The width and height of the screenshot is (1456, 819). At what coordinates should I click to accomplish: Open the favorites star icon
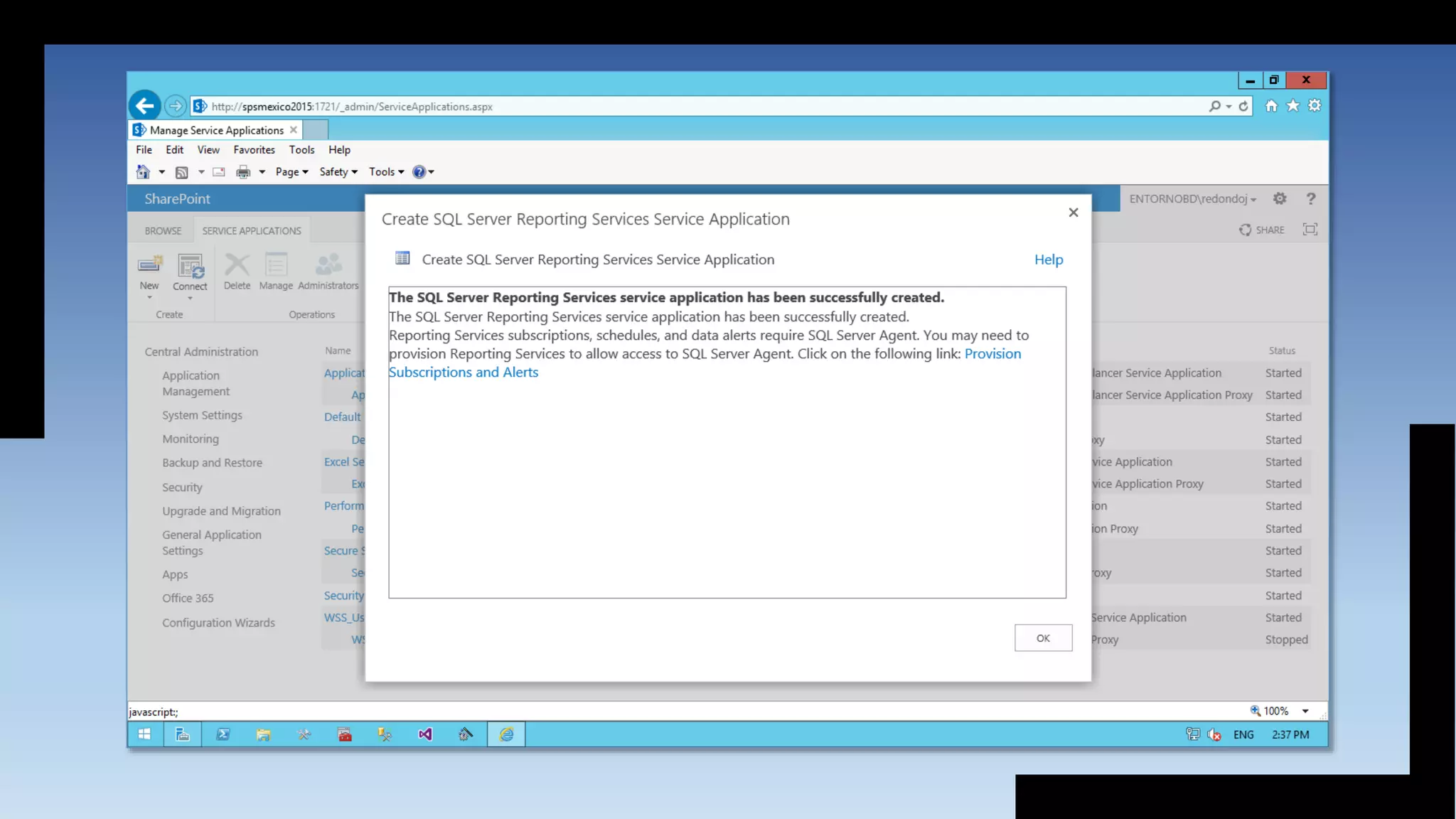pyautogui.click(x=1293, y=106)
